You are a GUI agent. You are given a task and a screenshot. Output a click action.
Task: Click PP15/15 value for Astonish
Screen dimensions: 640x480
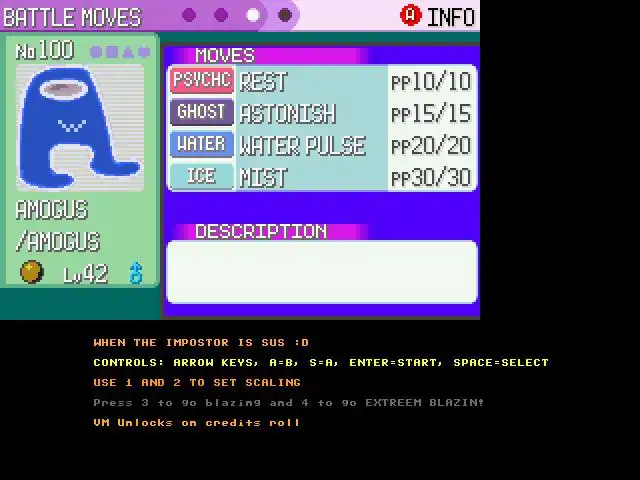tap(431, 114)
